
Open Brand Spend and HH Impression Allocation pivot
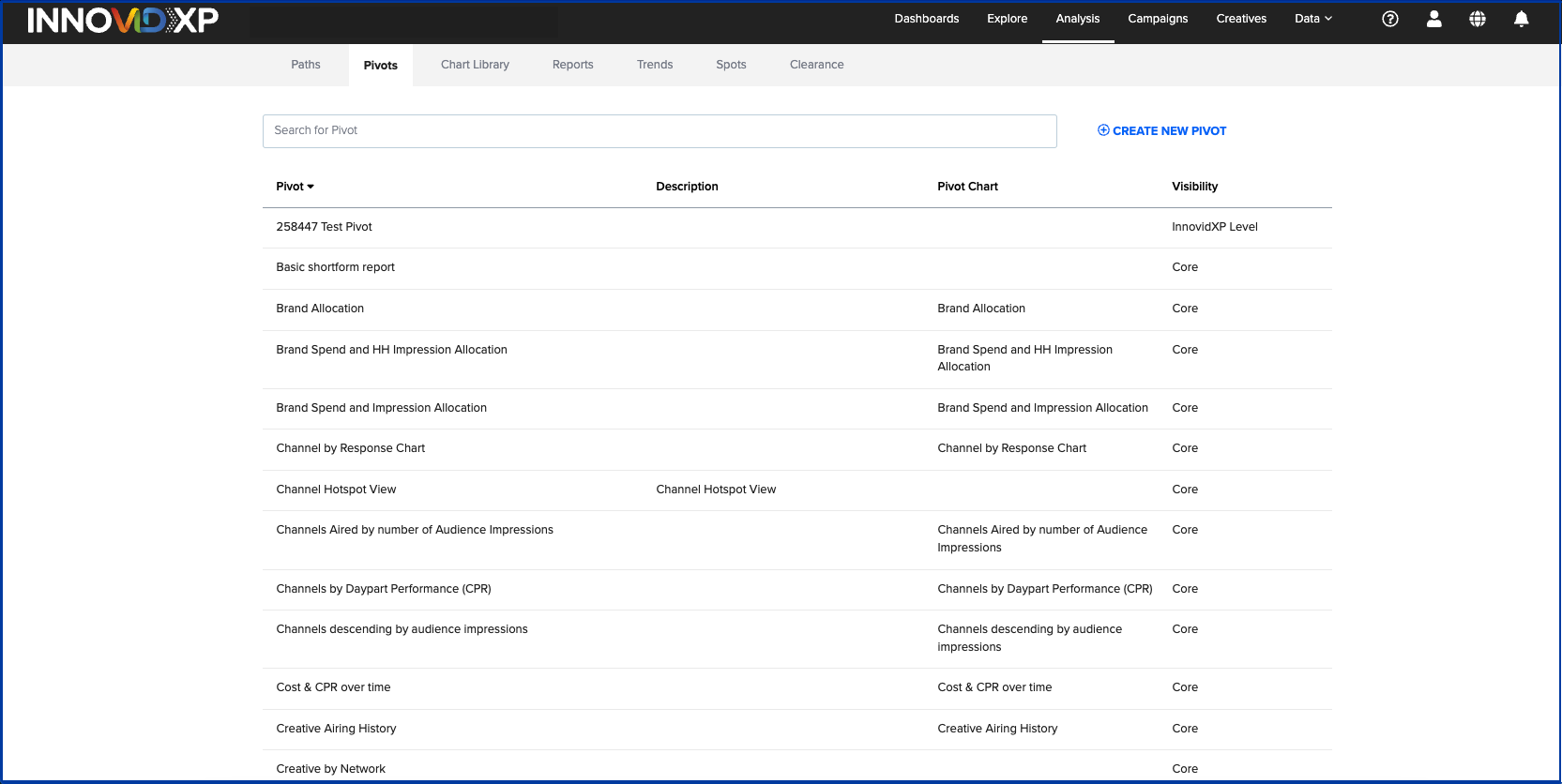pyautogui.click(x=391, y=350)
